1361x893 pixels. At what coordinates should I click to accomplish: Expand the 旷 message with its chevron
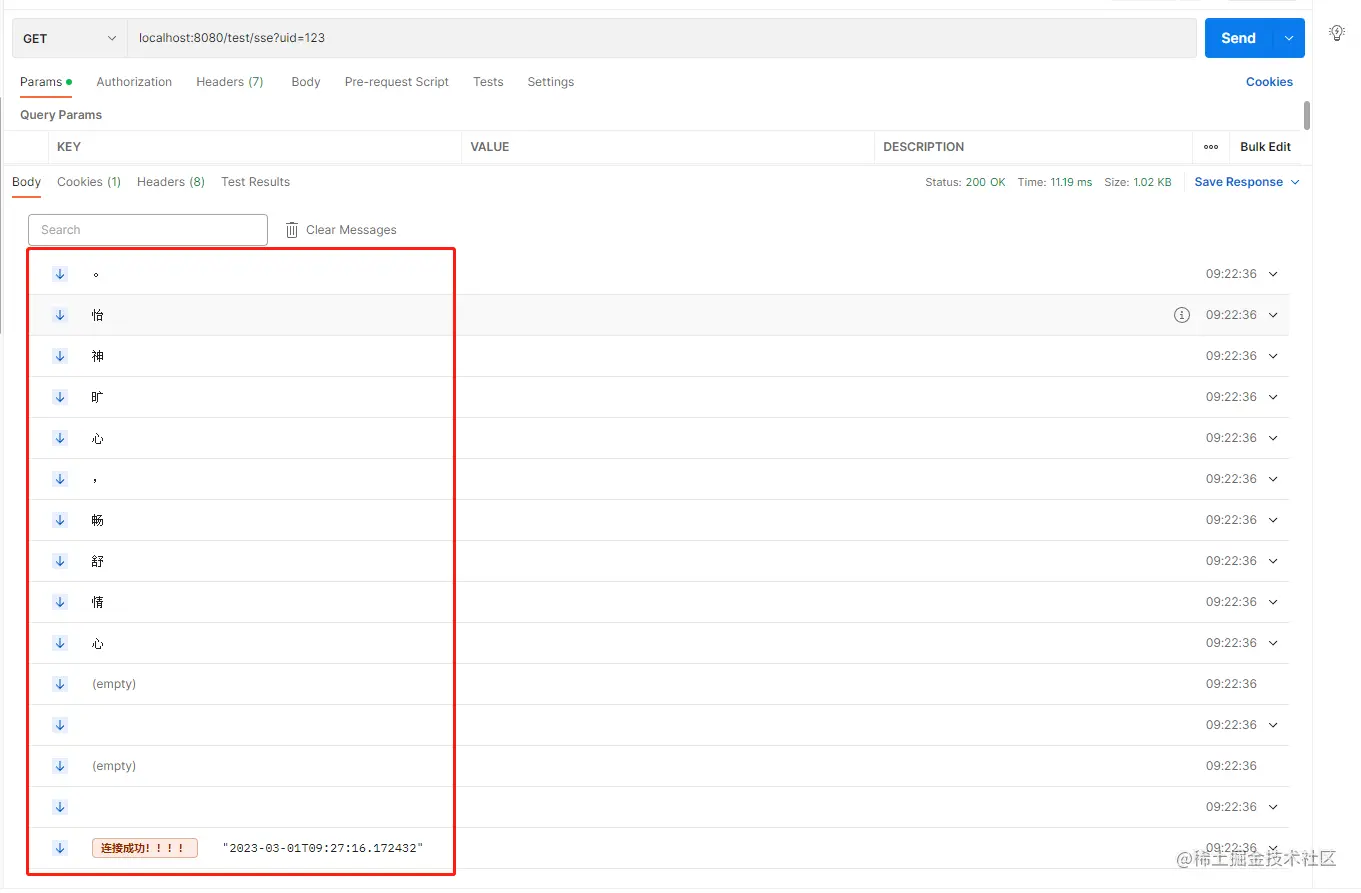pos(1273,397)
